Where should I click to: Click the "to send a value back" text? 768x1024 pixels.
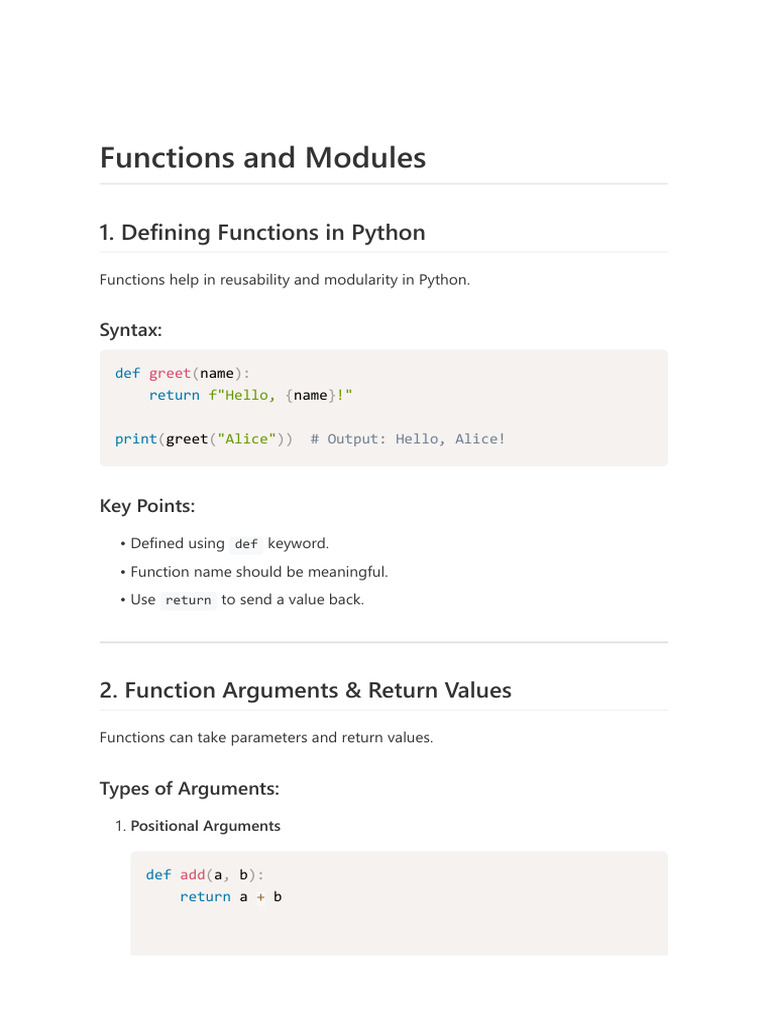click(292, 600)
